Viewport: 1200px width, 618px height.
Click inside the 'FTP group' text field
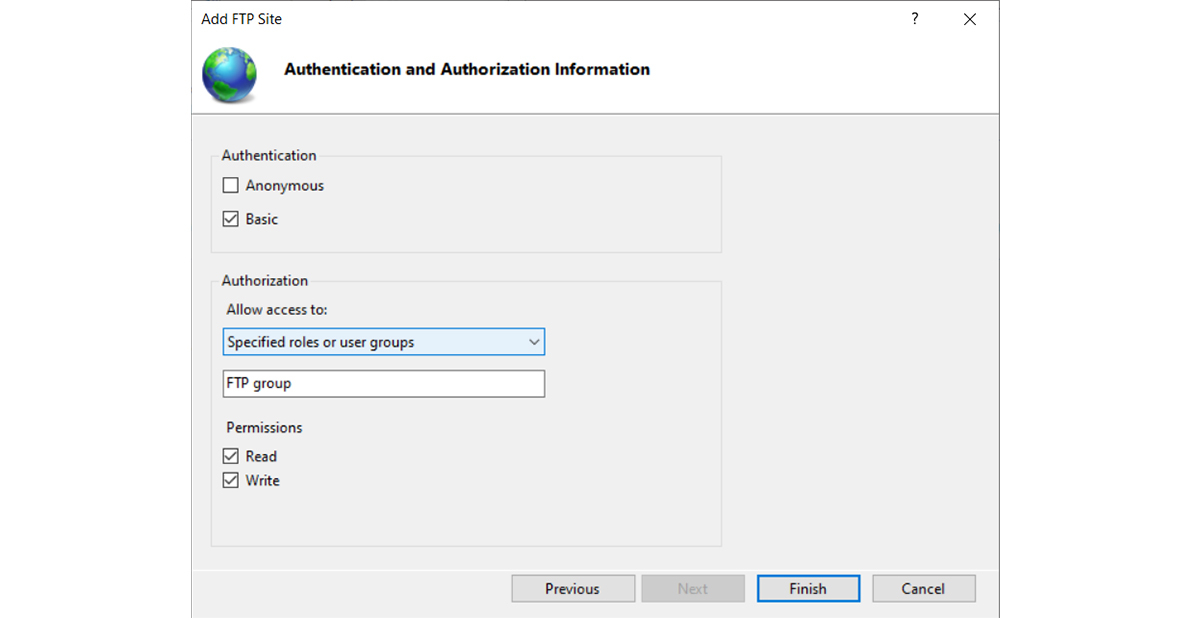[400, 383]
